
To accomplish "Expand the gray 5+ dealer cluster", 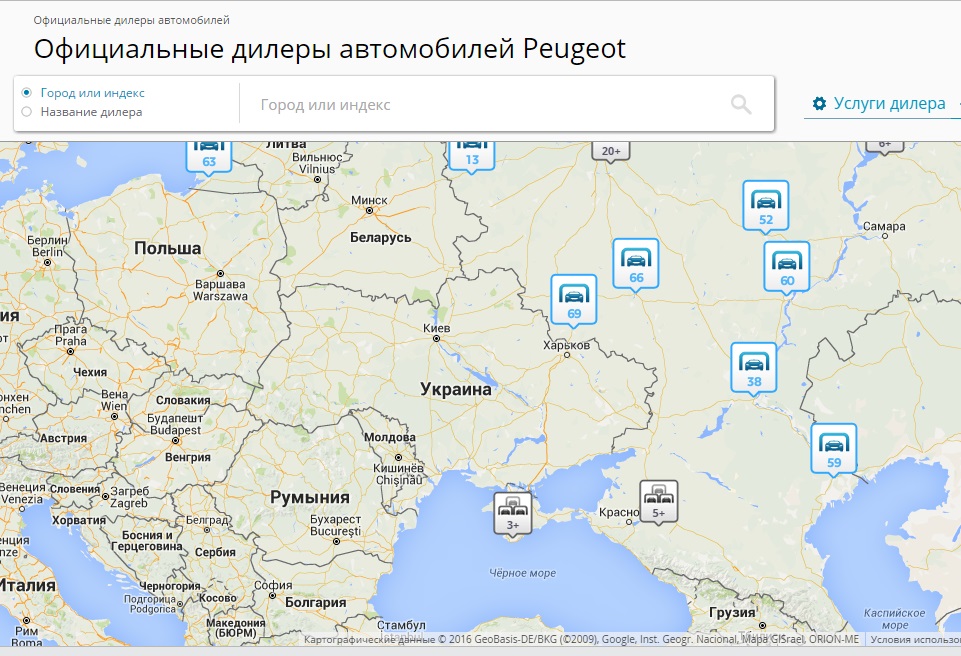I will 658,501.
